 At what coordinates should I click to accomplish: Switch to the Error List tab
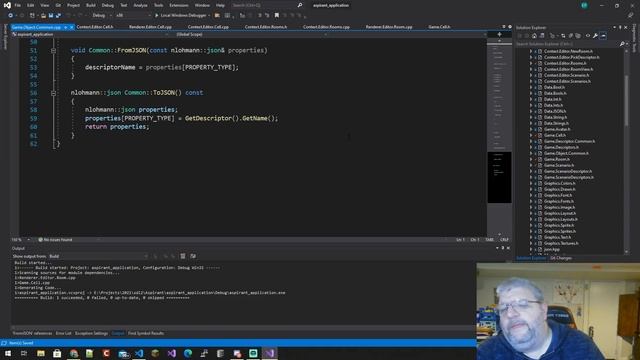coord(63,333)
